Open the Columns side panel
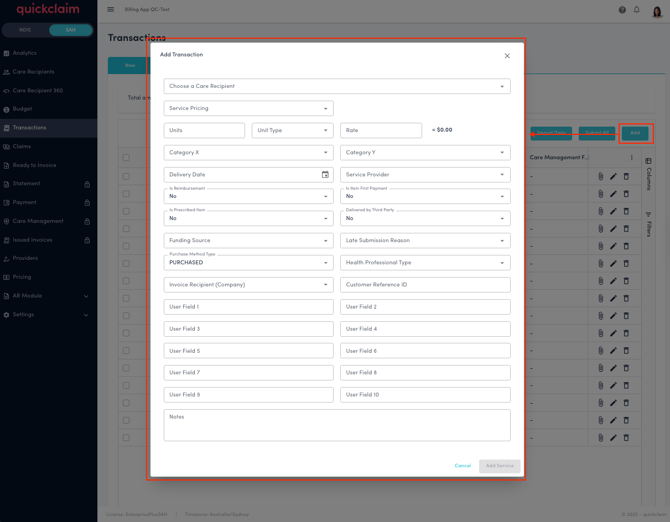 pyautogui.click(x=649, y=174)
